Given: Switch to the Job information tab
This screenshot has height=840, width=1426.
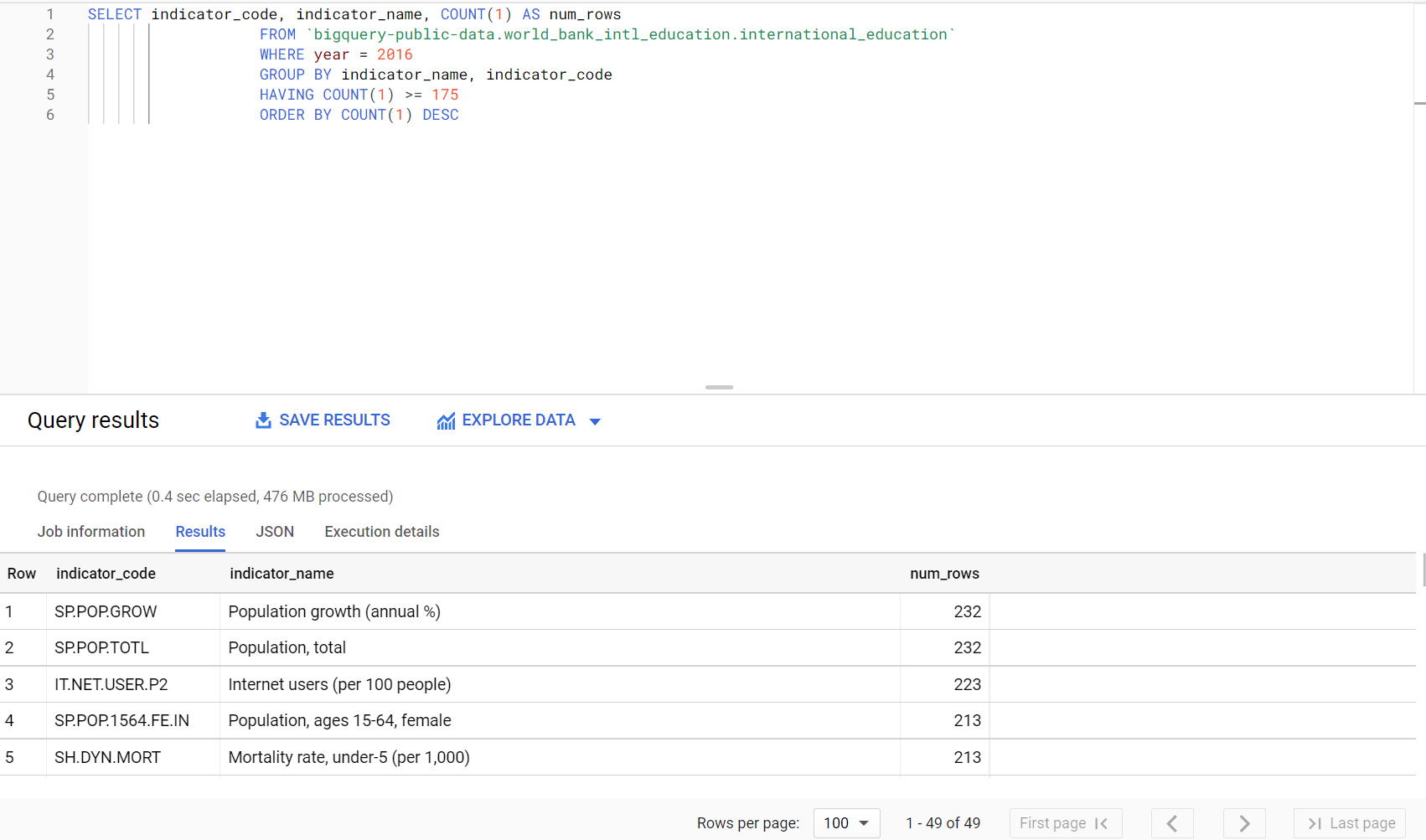Looking at the screenshot, I should (91, 532).
